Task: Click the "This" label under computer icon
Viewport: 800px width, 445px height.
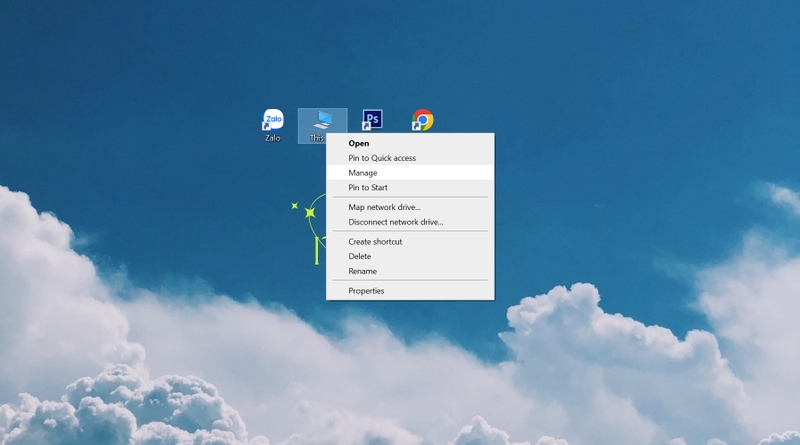Action: click(317, 138)
